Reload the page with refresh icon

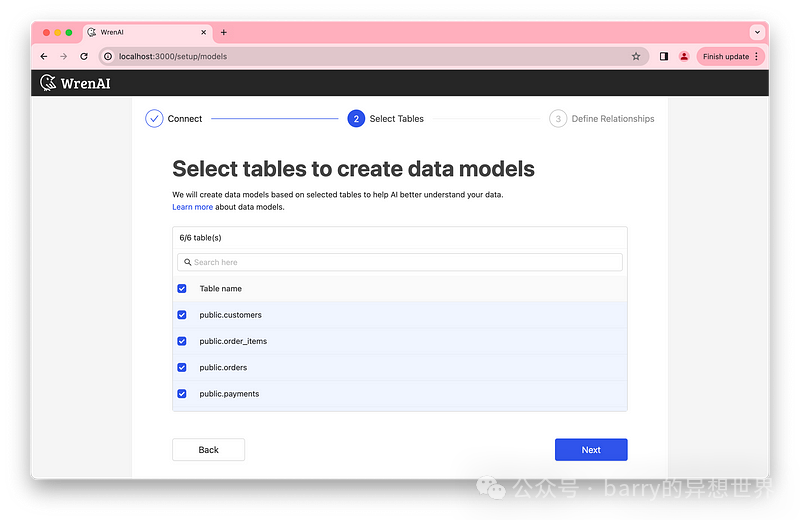tap(84, 57)
